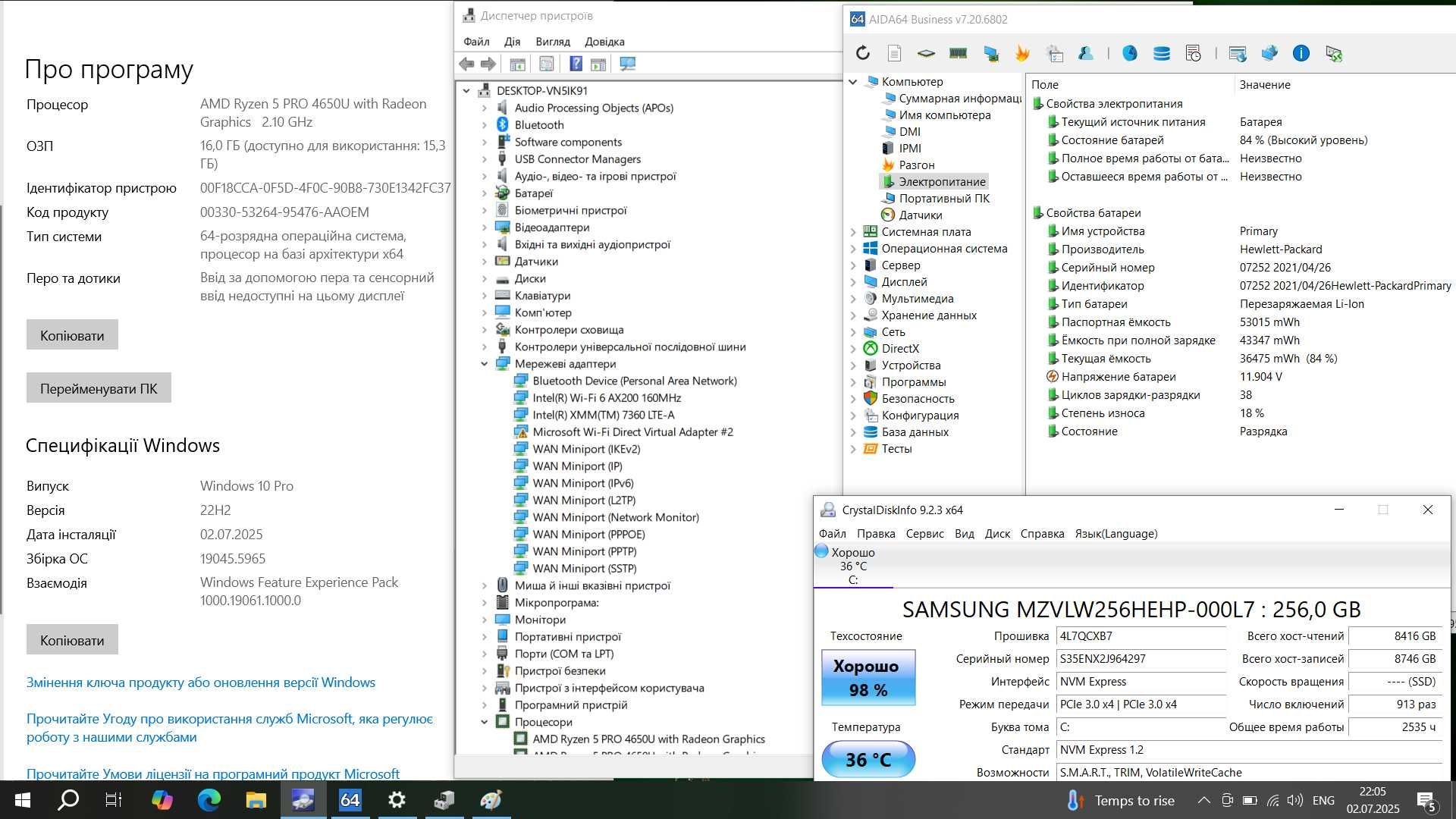1456x819 pixels.
Task: Click the CPU chip icon in AIDA64 toolbar
Action: click(x=926, y=53)
